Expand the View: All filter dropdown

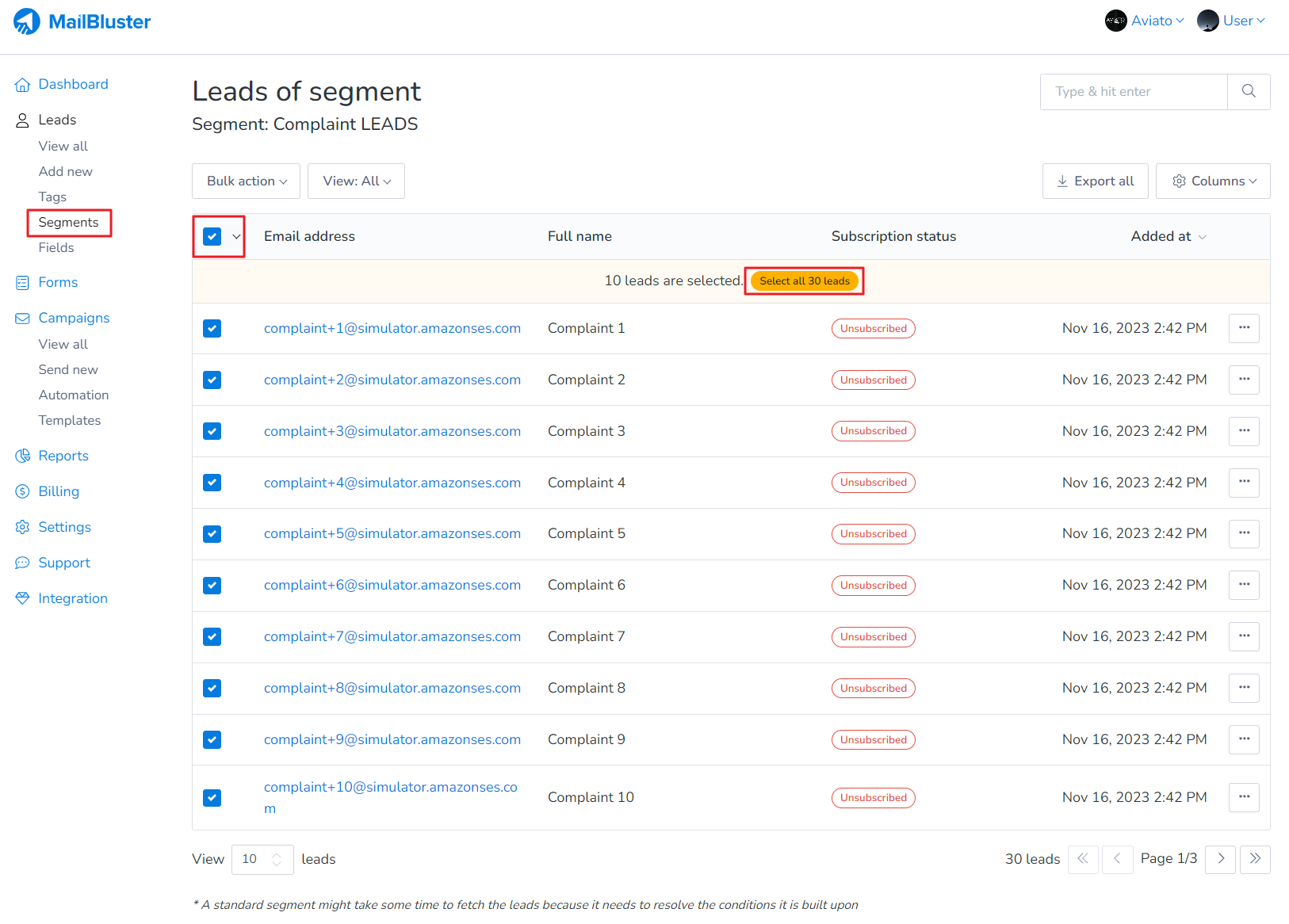[355, 181]
